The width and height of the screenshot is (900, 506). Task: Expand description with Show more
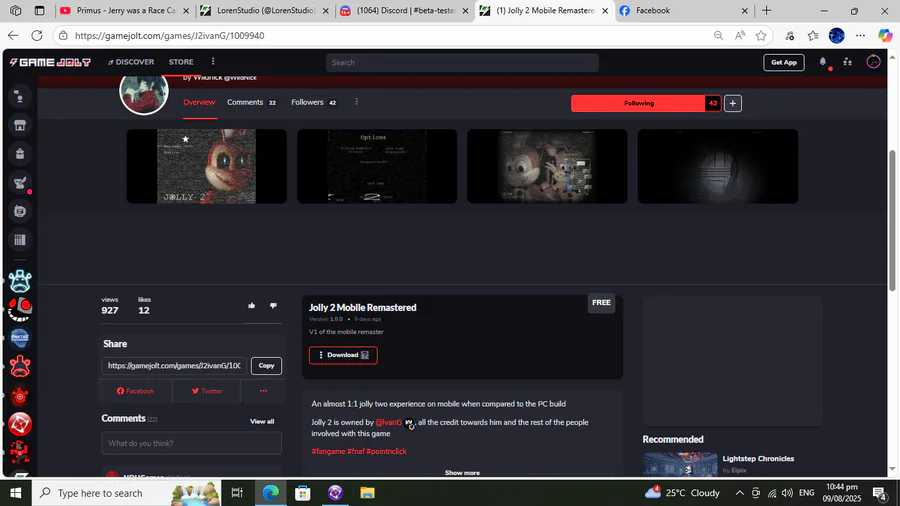462,473
